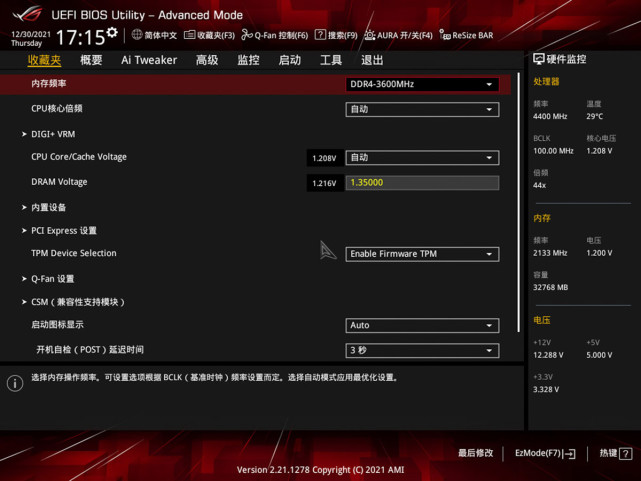Click hardware monitor screen icon
Screen dimensions: 641x481
click(538, 59)
